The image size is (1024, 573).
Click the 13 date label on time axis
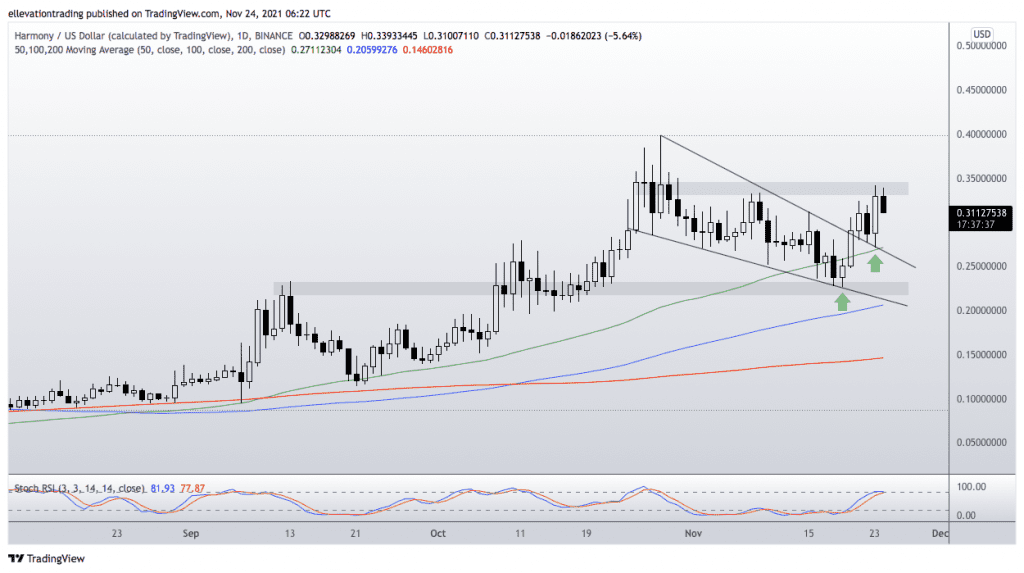click(x=289, y=533)
